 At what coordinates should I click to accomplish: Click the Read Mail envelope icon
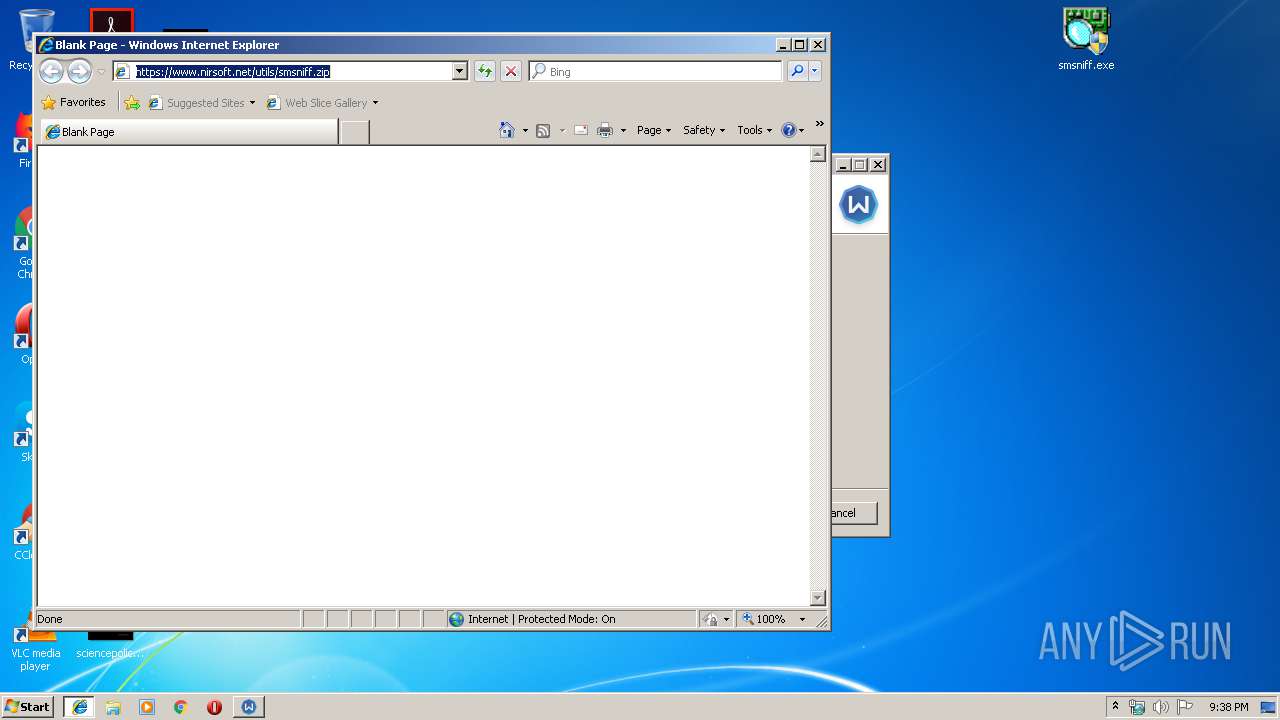[x=581, y=130]
